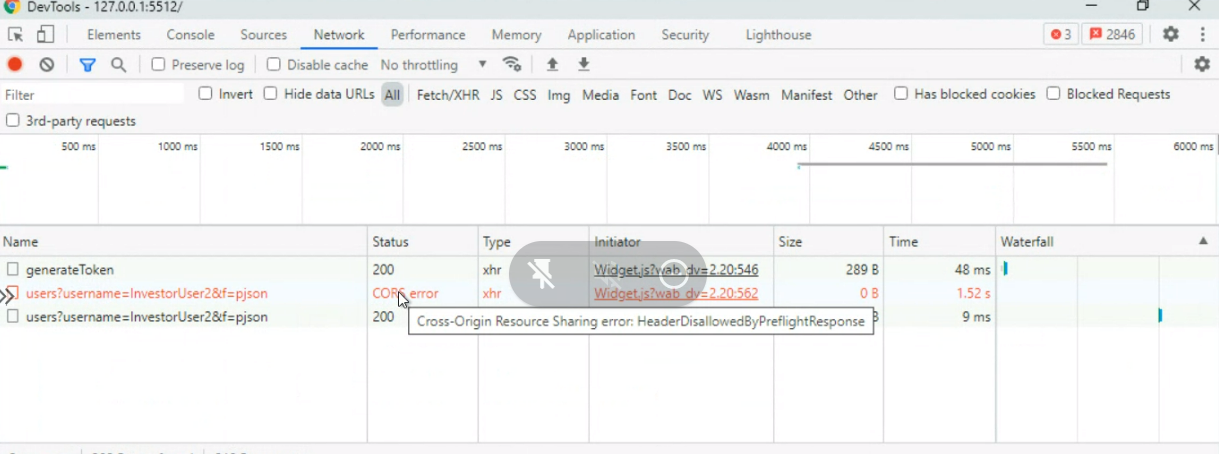Screen dimensions: 1219x454
Task: Click the import HAR file upload icon
Action: [552, 65]
